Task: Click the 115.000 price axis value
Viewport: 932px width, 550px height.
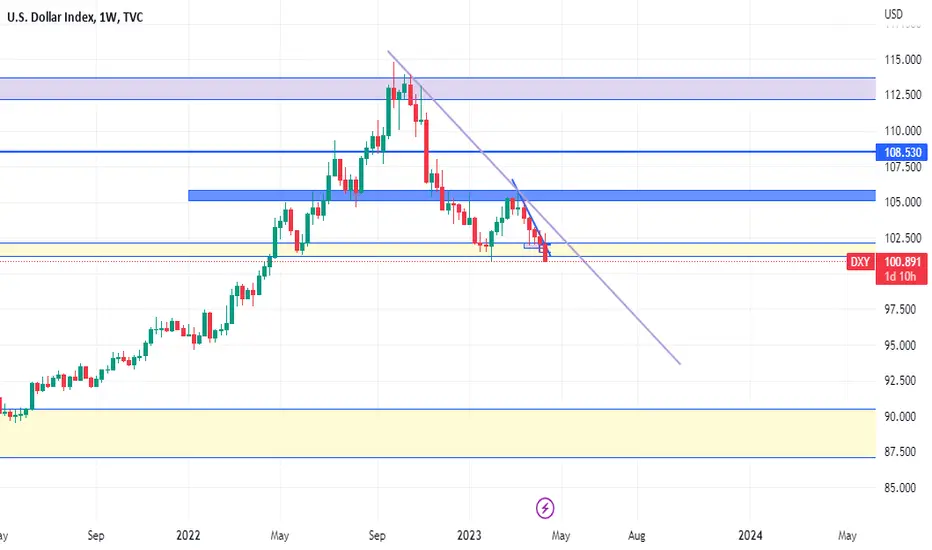Action: pos(902,59)
